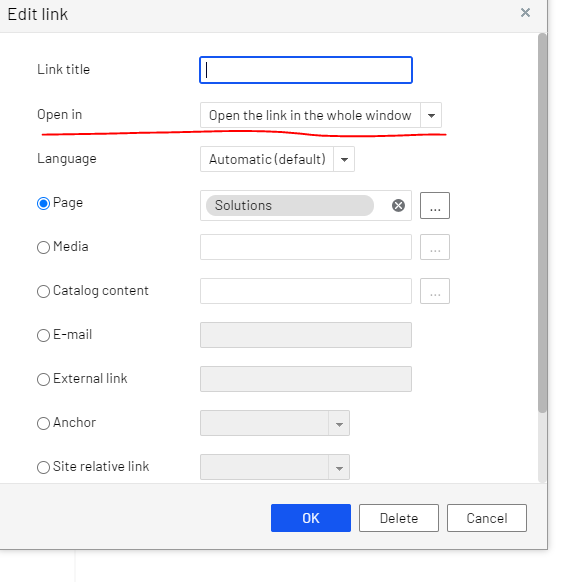Select the Page radio button
This screenshot has height=582, width=578.
point(43,203)
